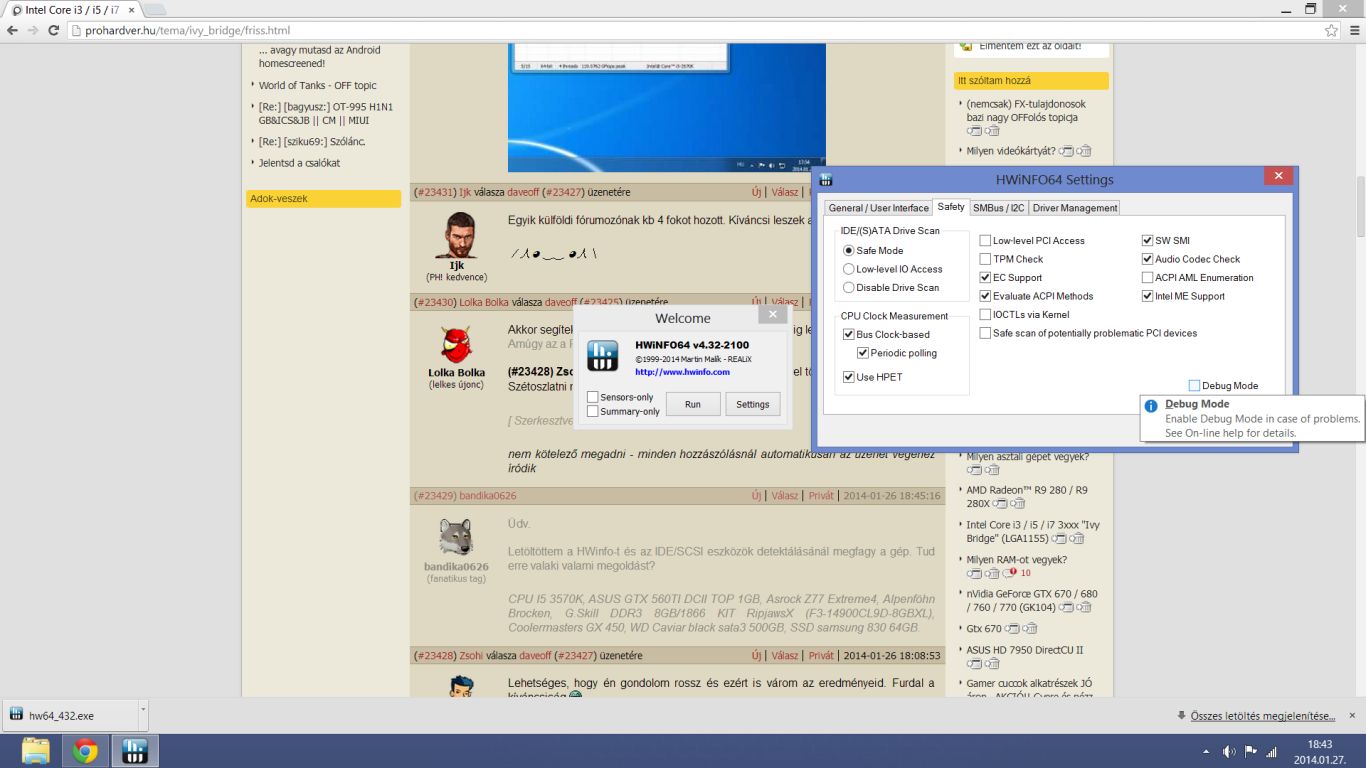
Task: Open a new Chrome tab
Action: (155, 9)
